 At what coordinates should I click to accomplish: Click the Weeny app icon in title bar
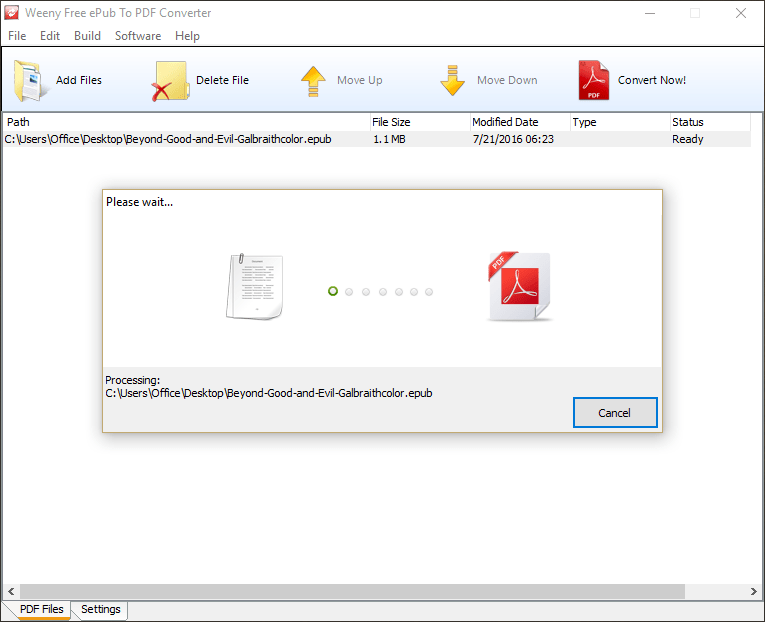11,13
